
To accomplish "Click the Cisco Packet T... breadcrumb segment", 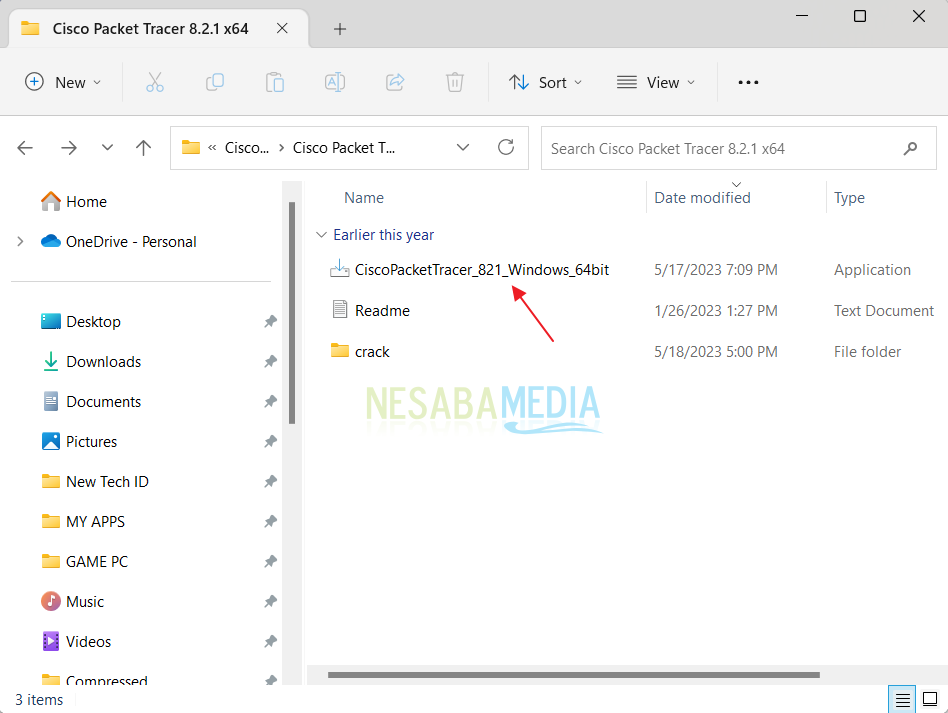I will [343, 148].
